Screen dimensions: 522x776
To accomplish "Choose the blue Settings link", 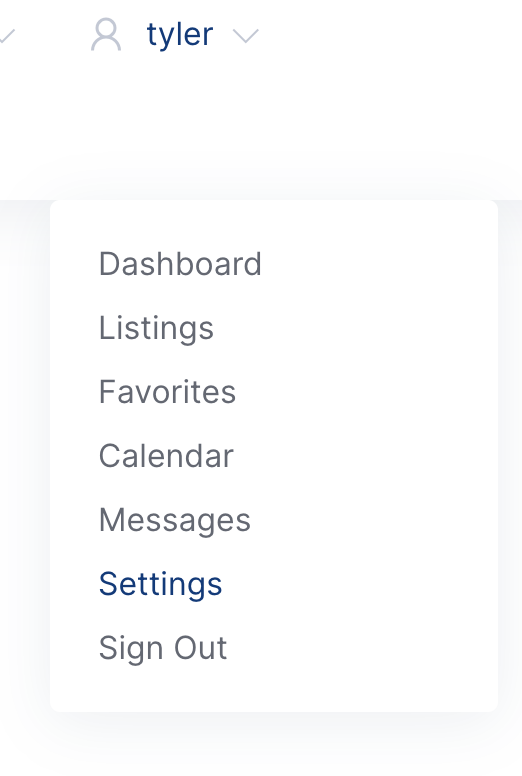I will coord(160,584).
